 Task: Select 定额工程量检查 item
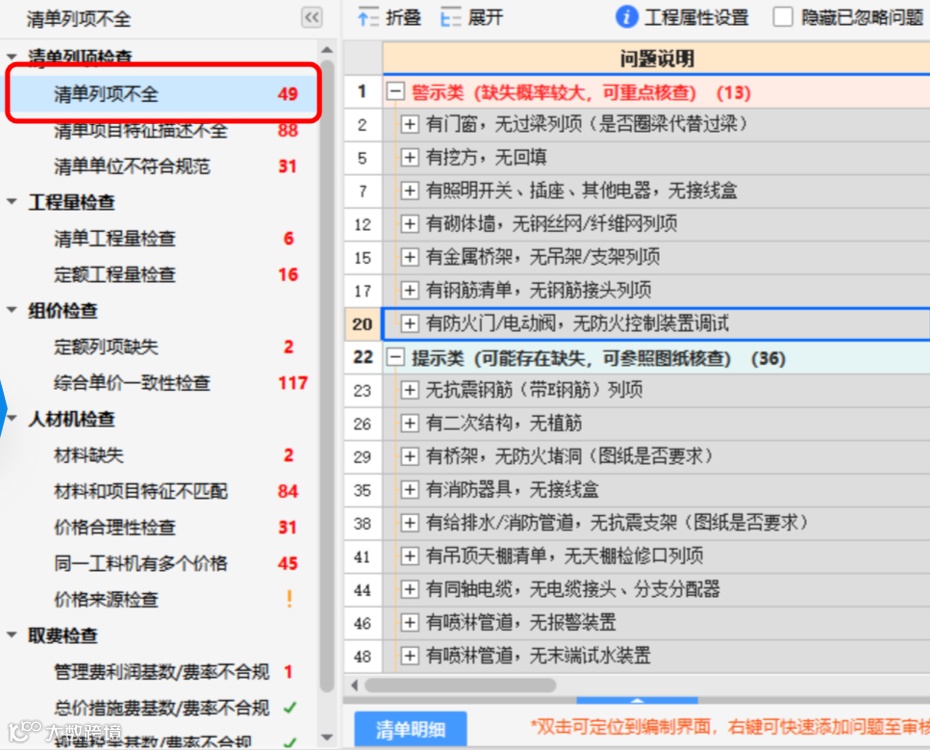pos(114,275)
